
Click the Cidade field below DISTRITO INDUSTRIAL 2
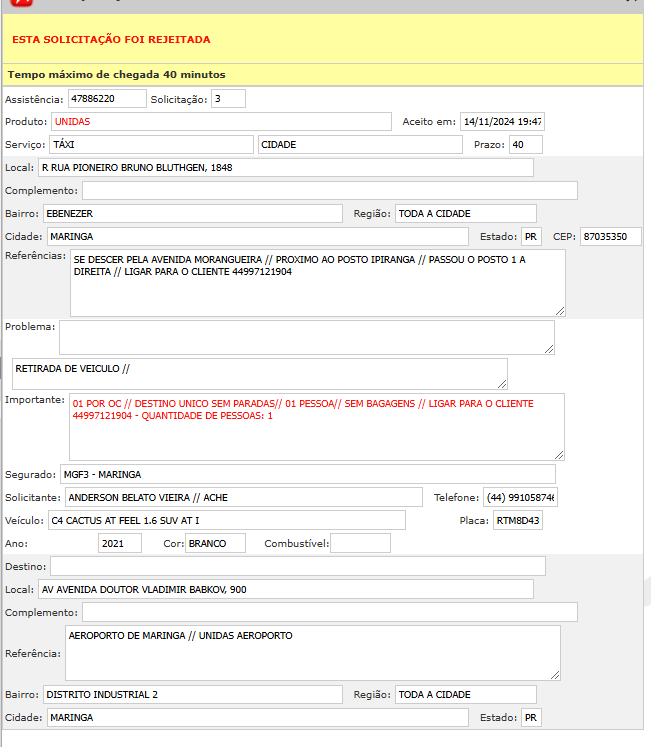[258, 718]
